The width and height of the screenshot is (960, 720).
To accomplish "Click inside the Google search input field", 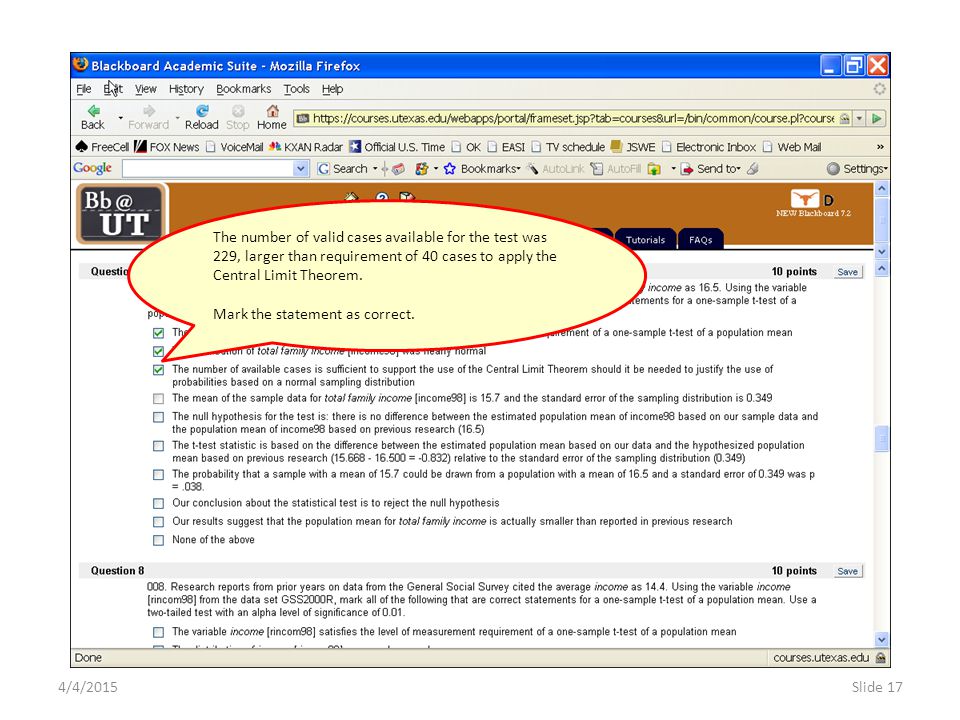I will pyautogui.click(x=208, y=168).
